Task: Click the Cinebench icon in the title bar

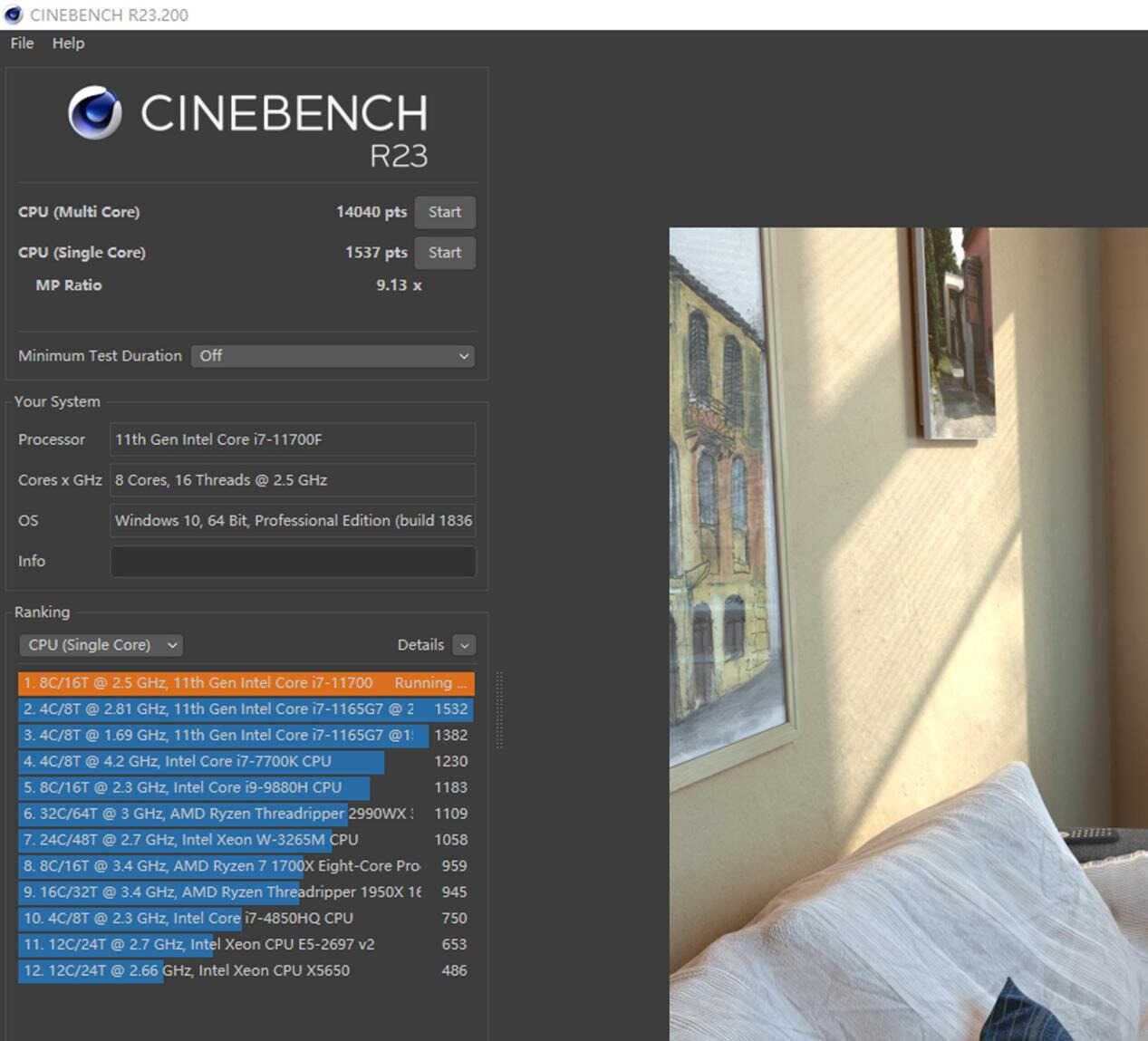Action: 13,14
